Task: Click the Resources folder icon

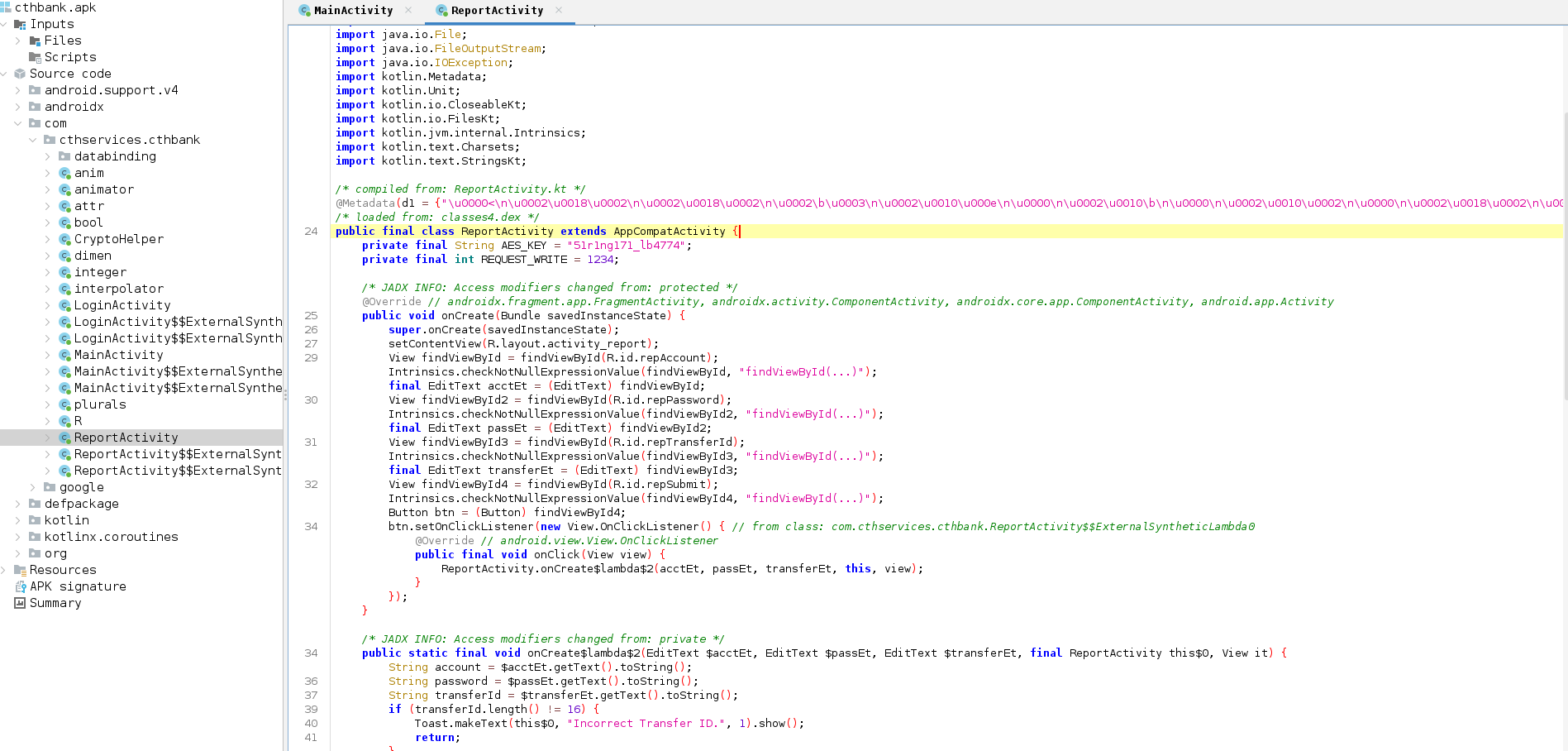Action: 21,570
